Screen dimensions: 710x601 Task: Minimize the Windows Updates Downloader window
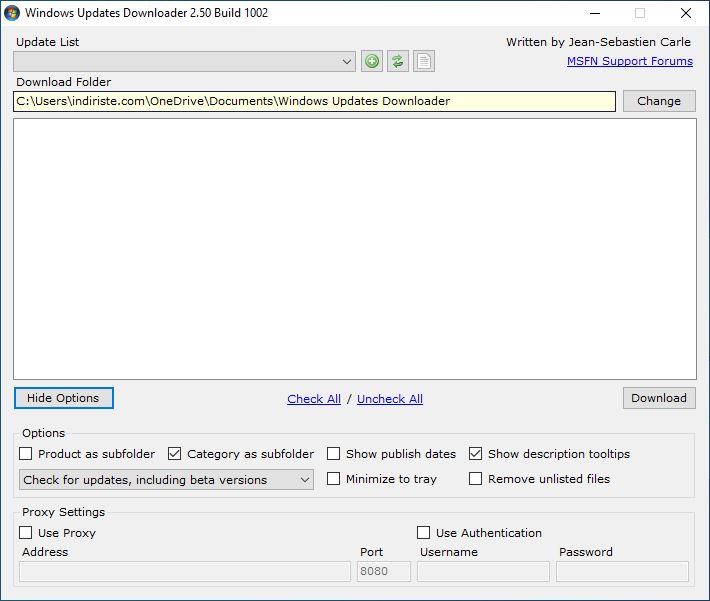(x=595, y=13)
